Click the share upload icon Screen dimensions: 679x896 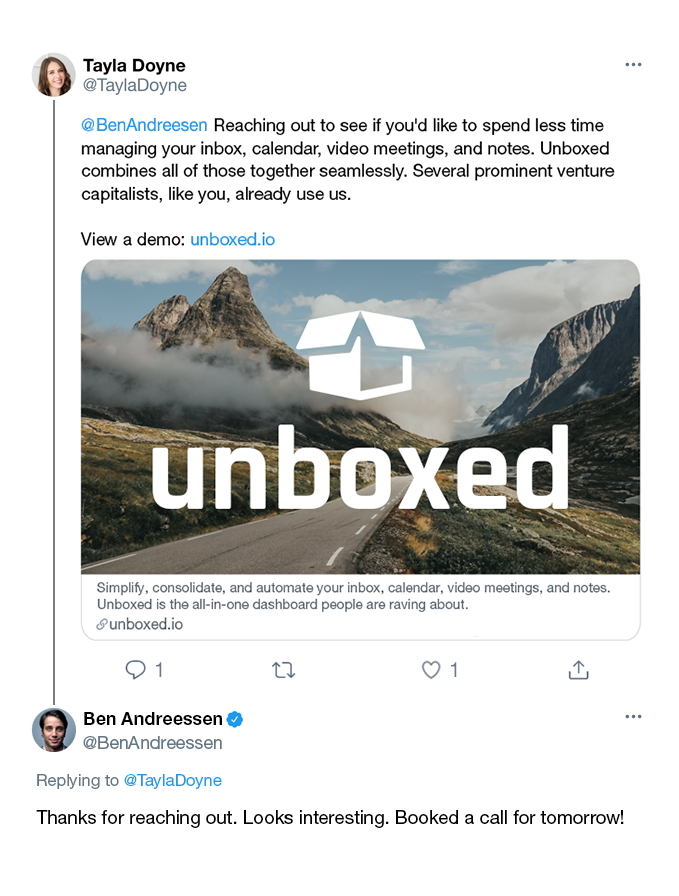[x=578, y=670]
